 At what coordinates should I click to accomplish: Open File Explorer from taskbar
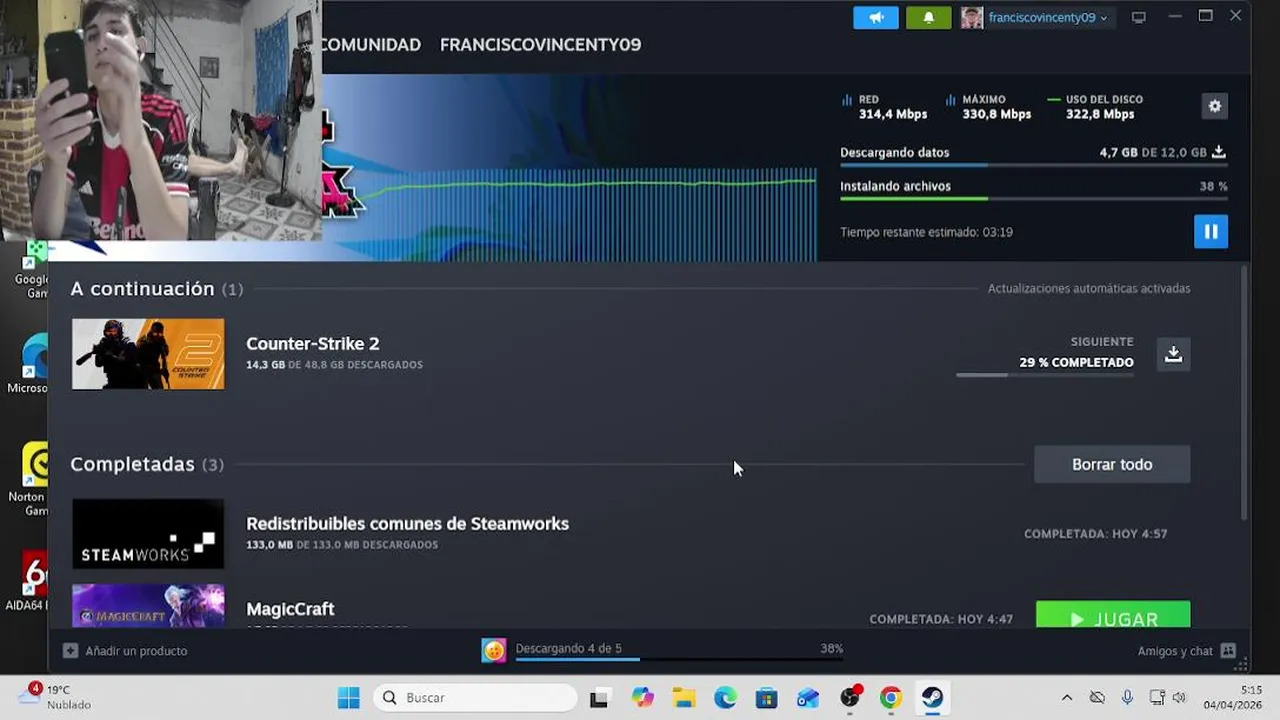(684, 698)
